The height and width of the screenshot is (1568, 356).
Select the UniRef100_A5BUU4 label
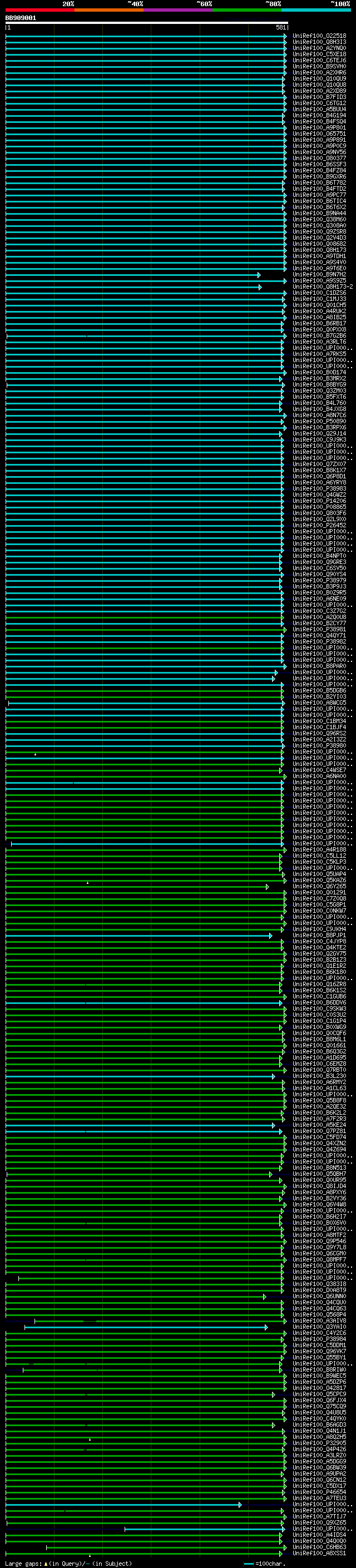(319, 109)
